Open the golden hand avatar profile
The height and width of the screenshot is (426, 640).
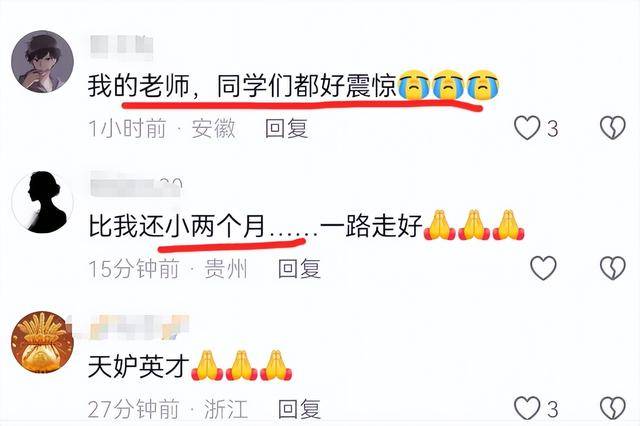click(x=42, y=343)
